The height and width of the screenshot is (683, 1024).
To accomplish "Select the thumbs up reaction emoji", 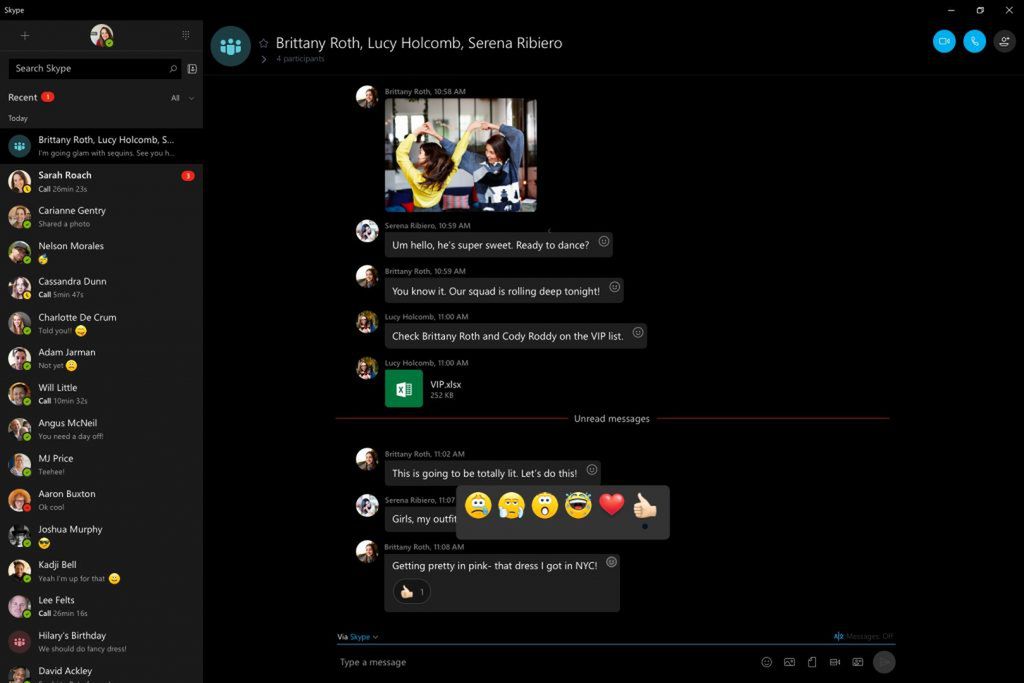I will tap(645, 505).
